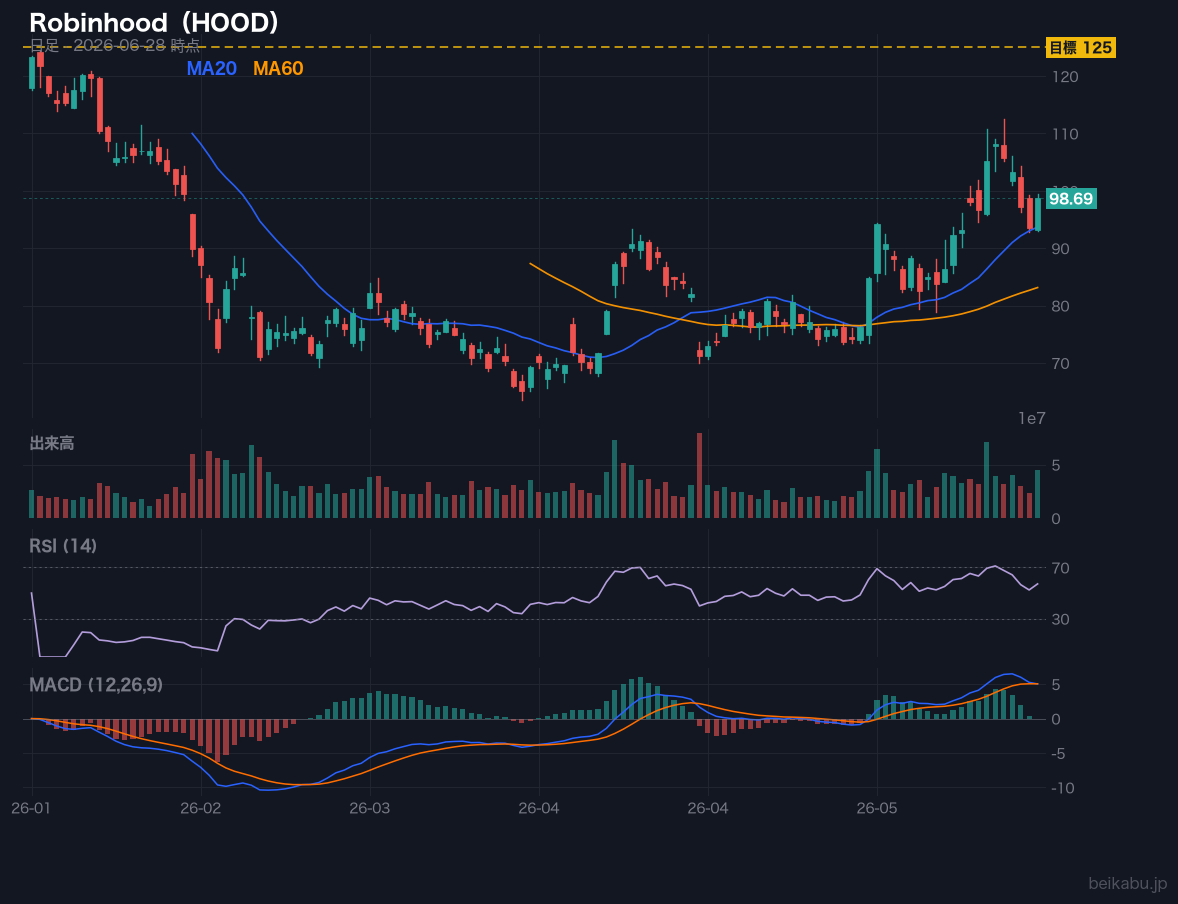This screenshot has height=904, width=1178.
Task: Click the 26-02 date axis label
Action: 200,809
